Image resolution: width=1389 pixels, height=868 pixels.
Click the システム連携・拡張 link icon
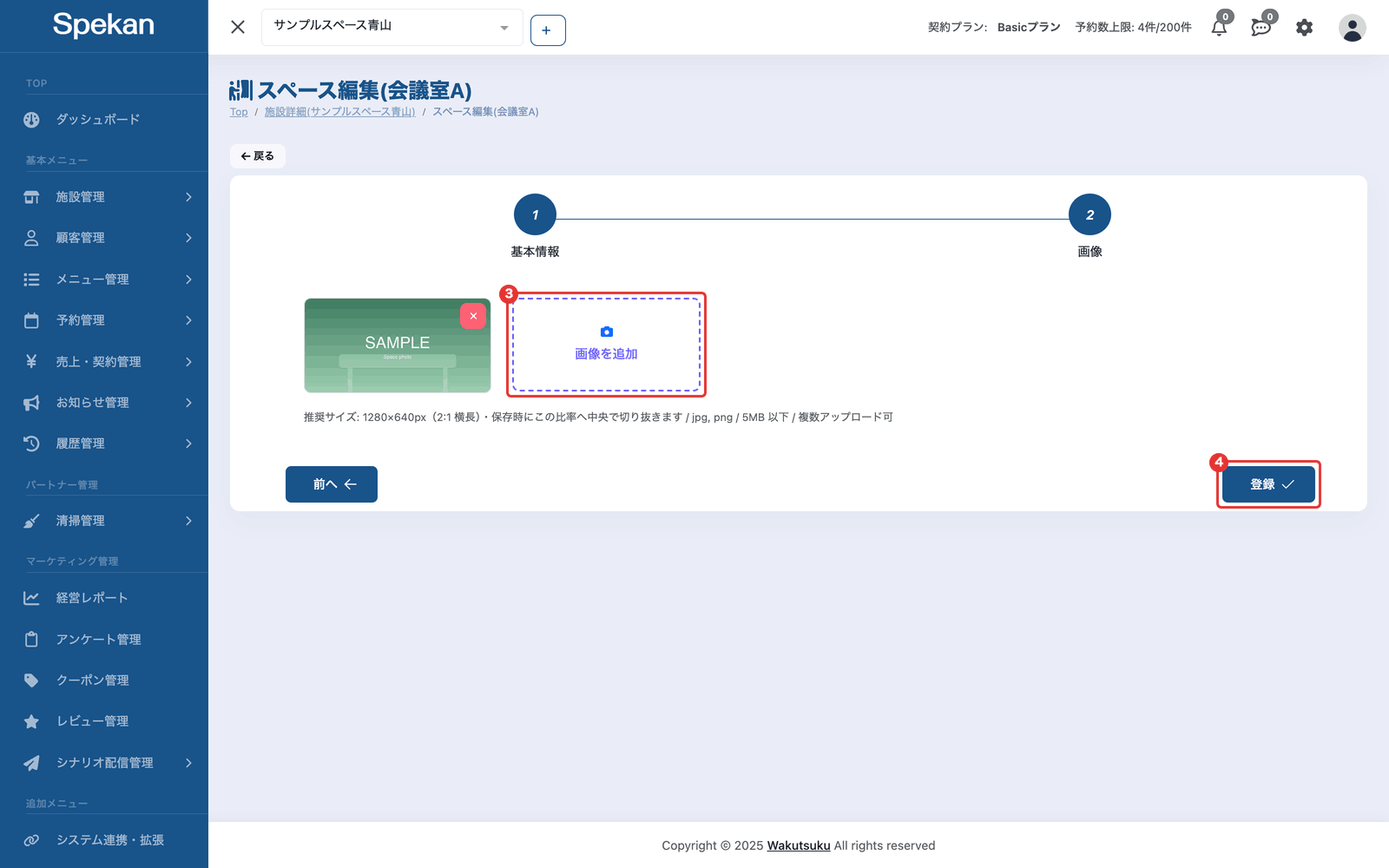click(x=31, y=840)
